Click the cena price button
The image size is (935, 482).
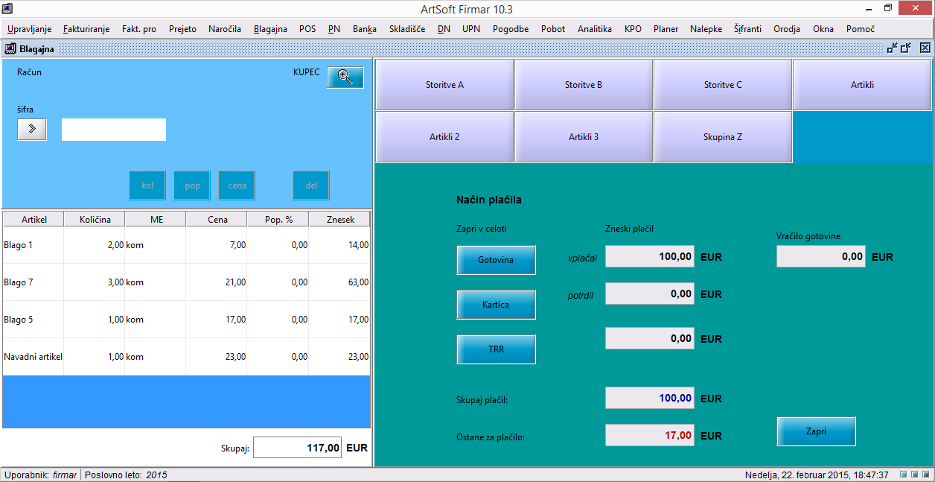(237, 186)
